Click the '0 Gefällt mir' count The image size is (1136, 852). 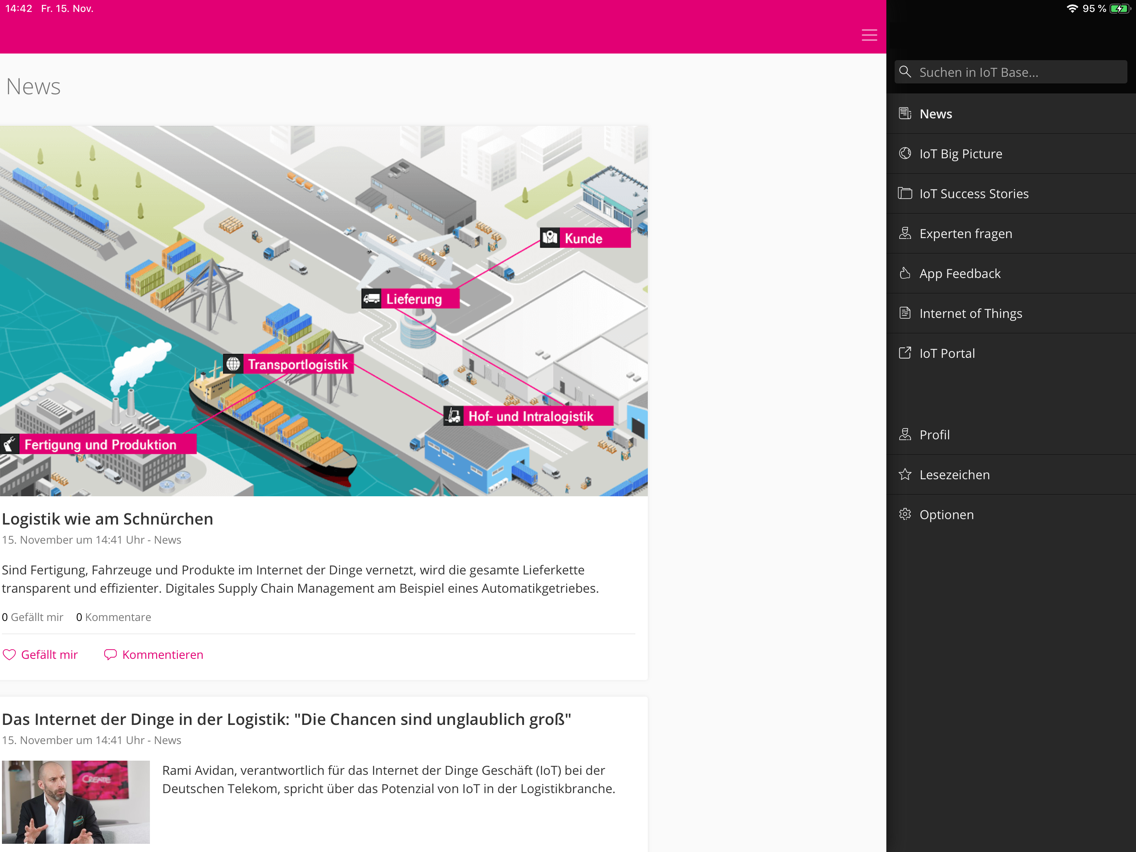33,617
